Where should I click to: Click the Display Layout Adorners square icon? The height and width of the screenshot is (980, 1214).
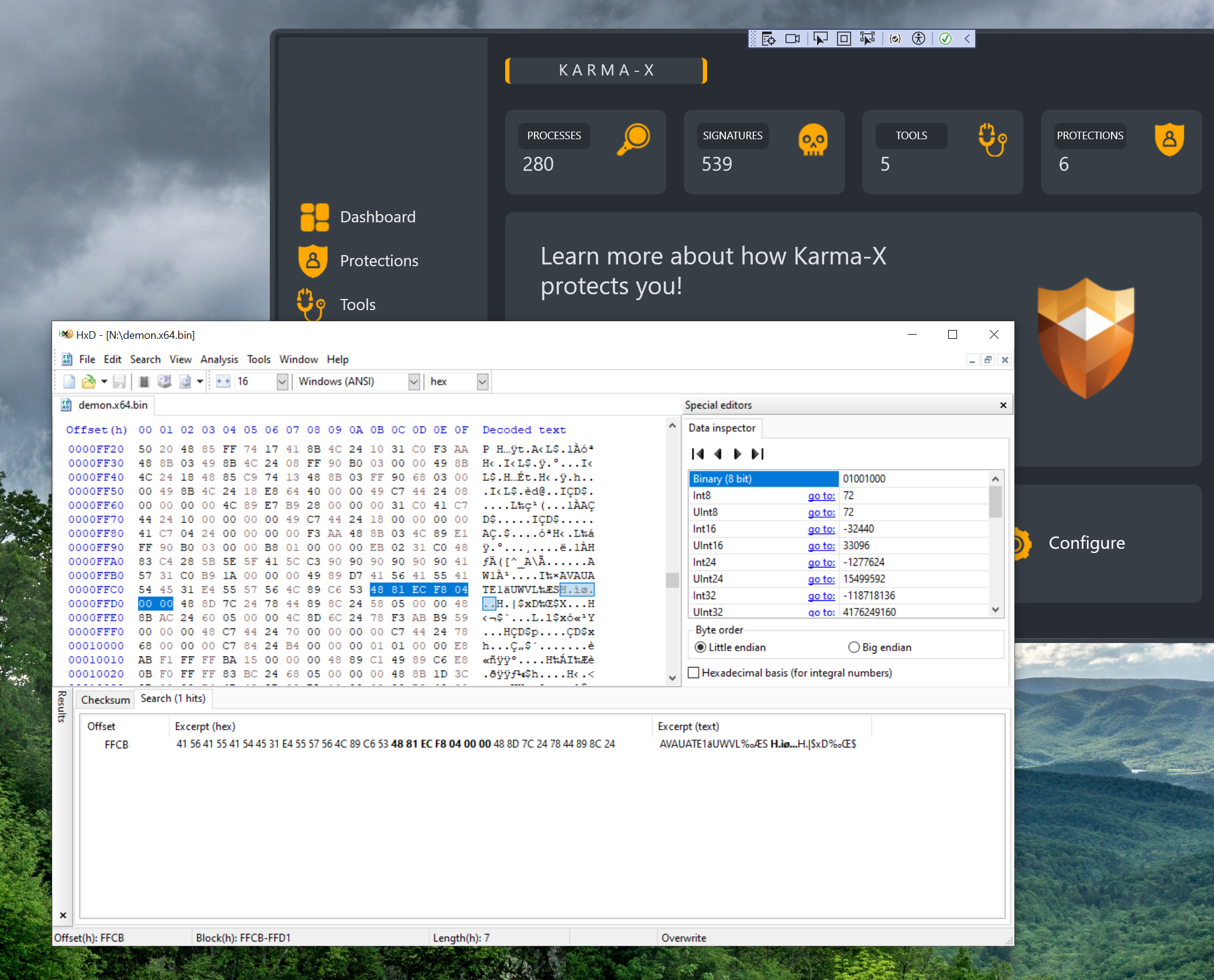tap(844, 39)
